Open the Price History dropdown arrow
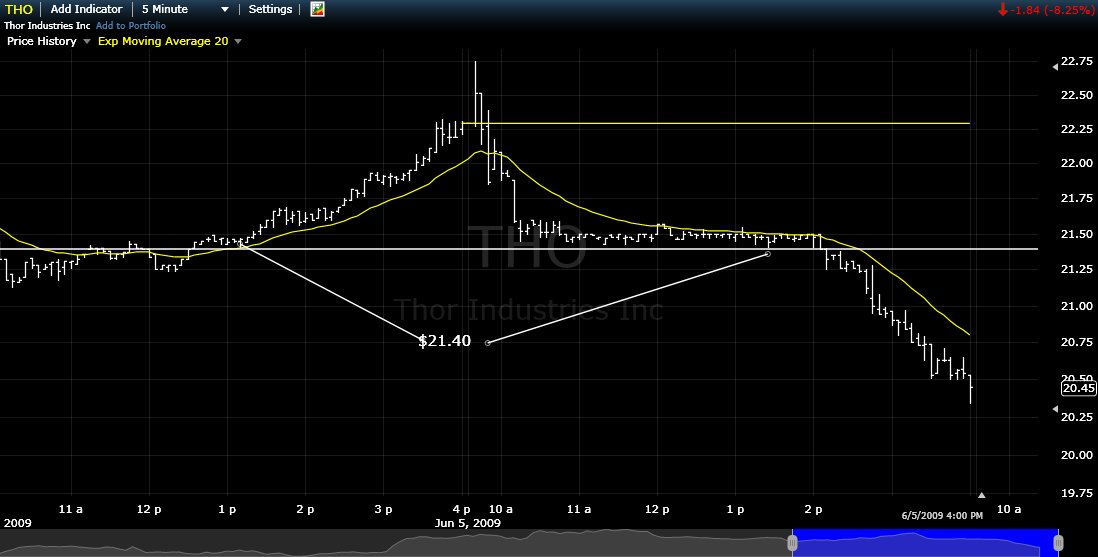This screenshot has width=1098, height=557. 87,41
